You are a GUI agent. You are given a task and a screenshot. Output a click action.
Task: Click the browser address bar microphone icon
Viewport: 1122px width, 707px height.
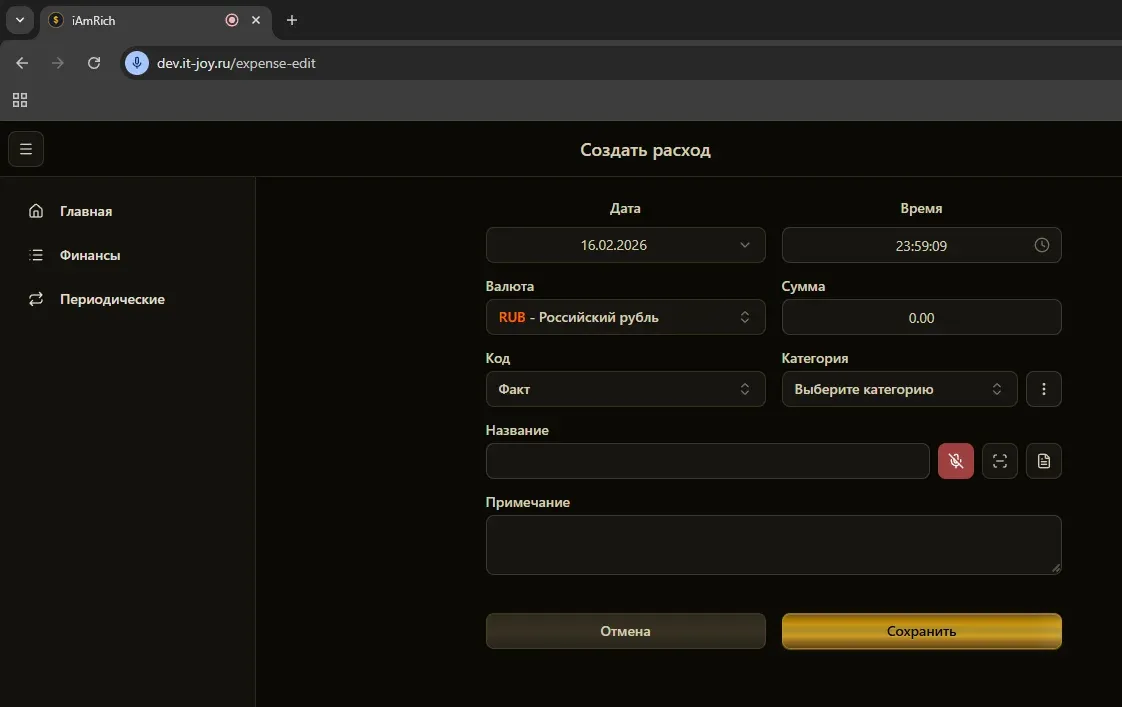tap(137, 63)
